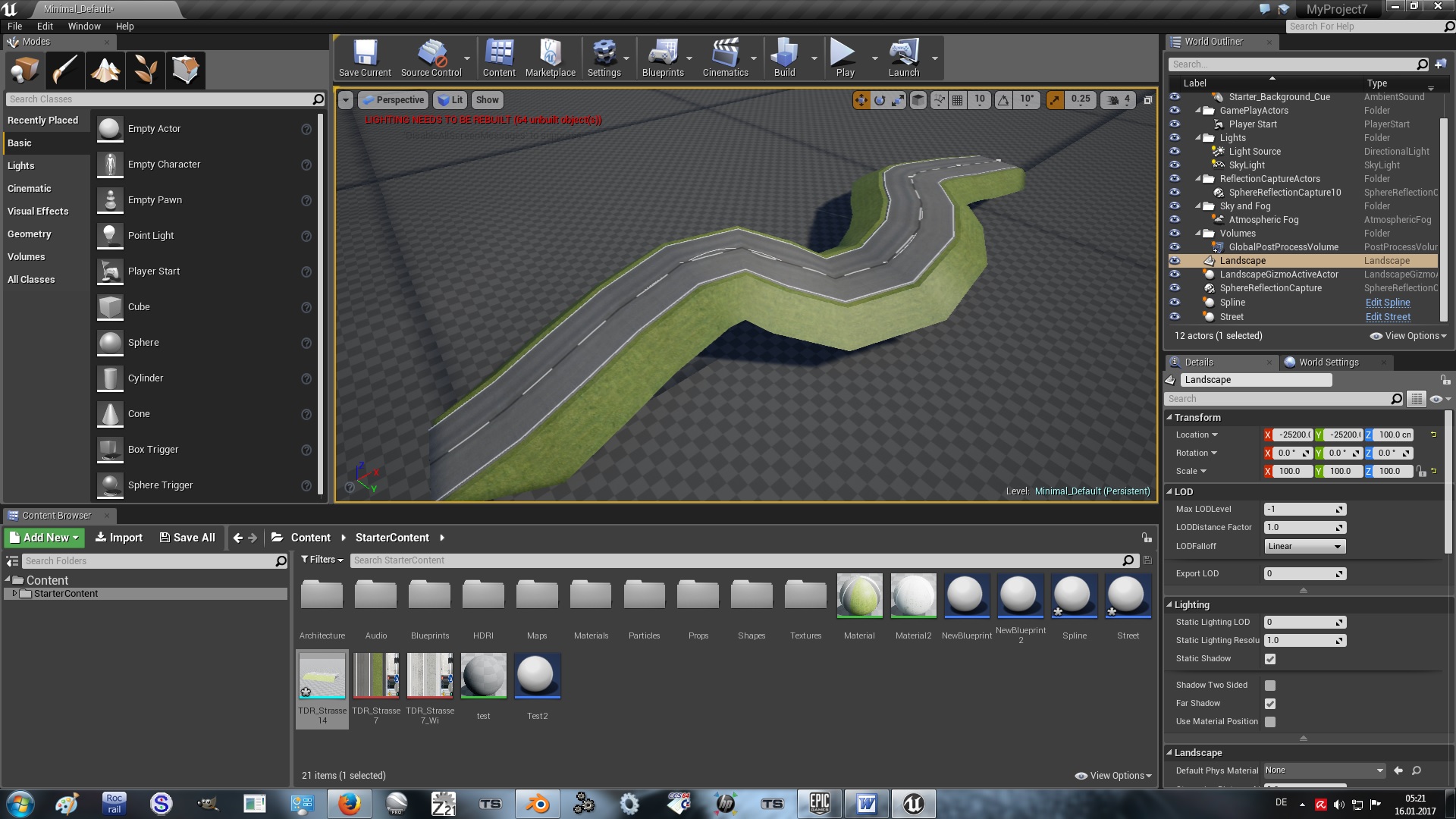1456x819 pixels.
Task: Select the TDR_Strasse7 asset thumbnail
Action: coord(376,676)
